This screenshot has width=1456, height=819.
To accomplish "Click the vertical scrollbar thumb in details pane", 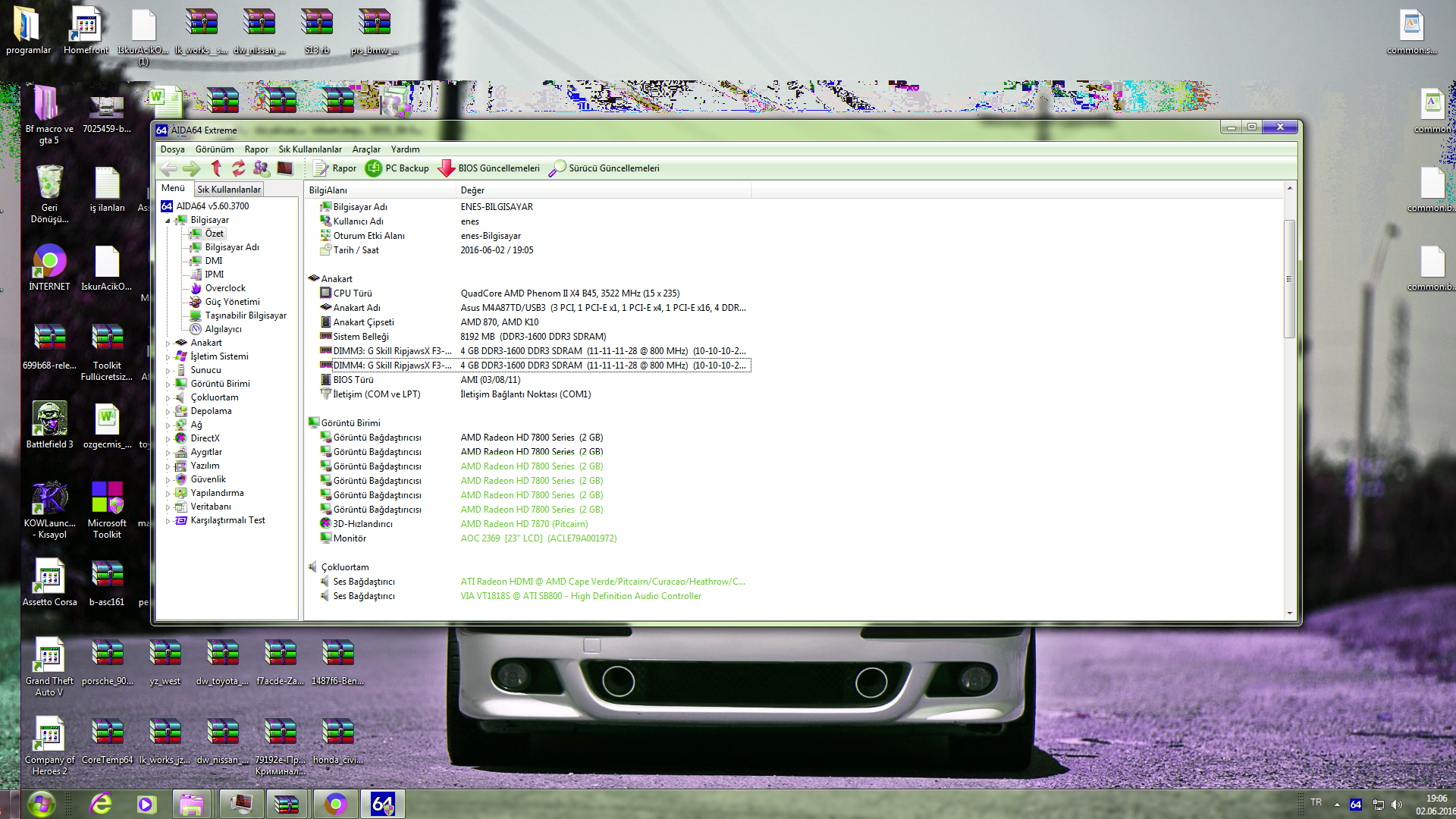I will (1289, 279).
